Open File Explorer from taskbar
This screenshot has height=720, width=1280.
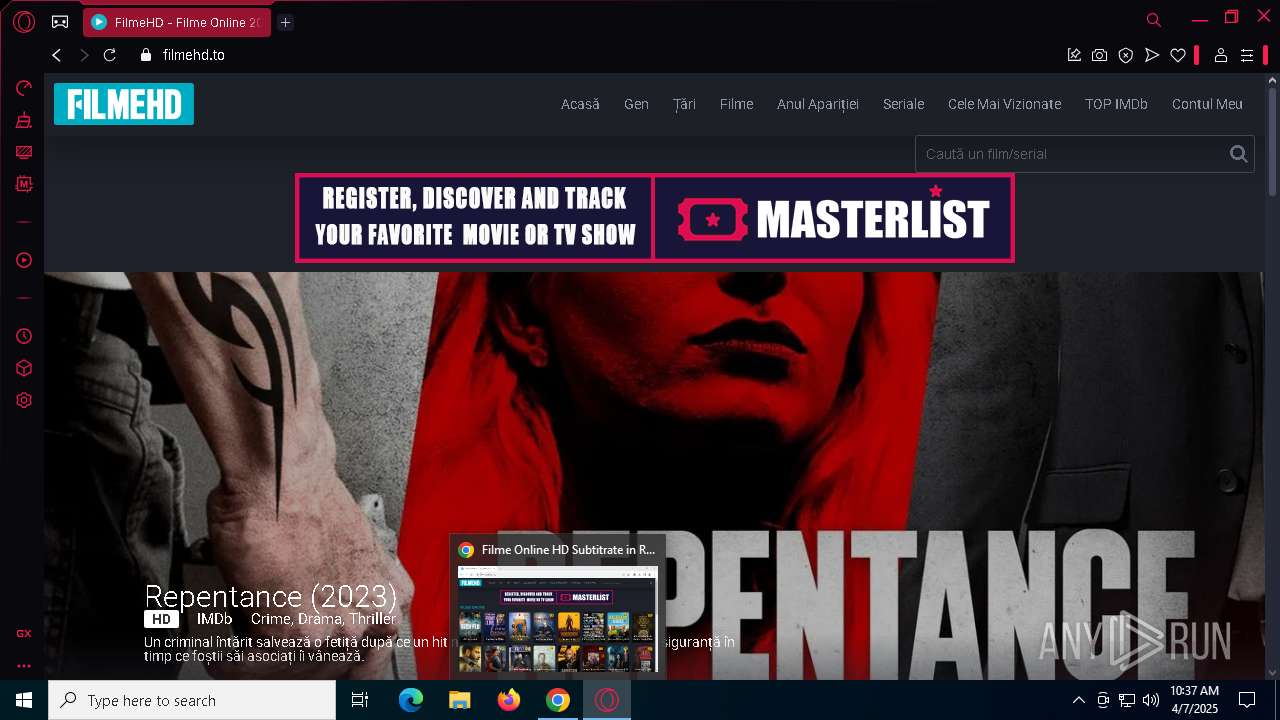[x=460, y=700]
